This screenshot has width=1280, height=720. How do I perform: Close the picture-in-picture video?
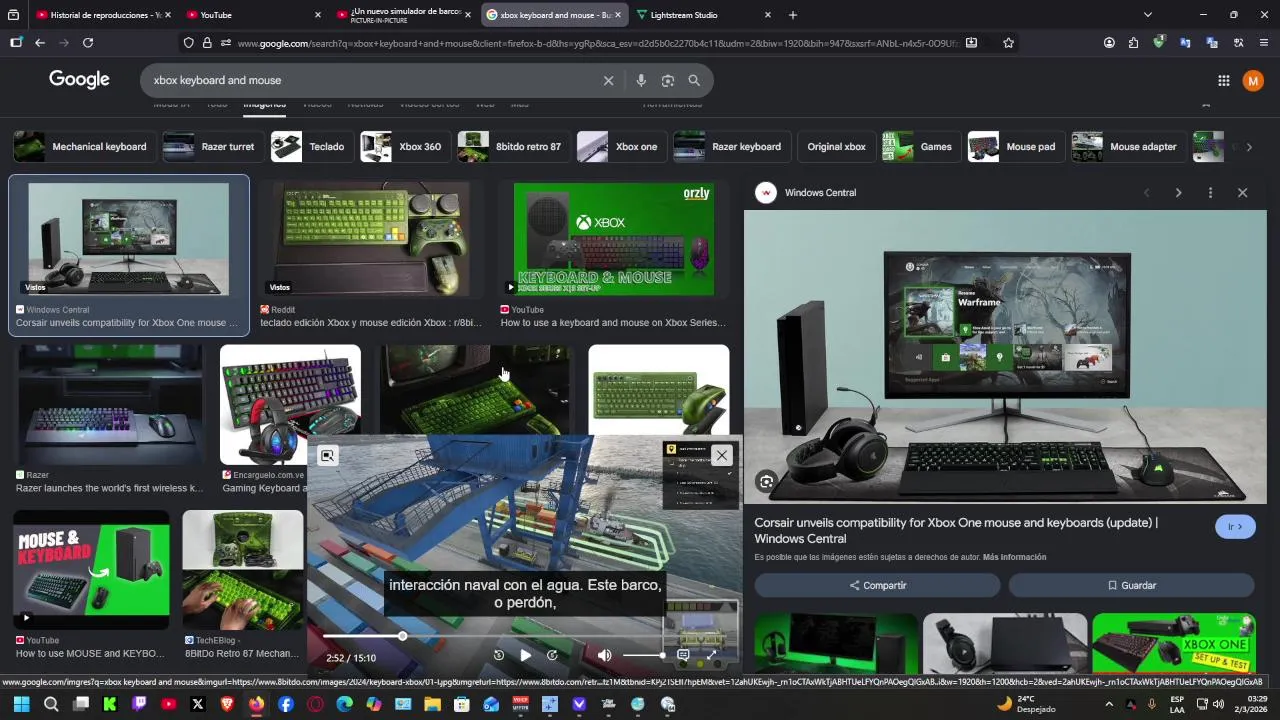point(722,456)
